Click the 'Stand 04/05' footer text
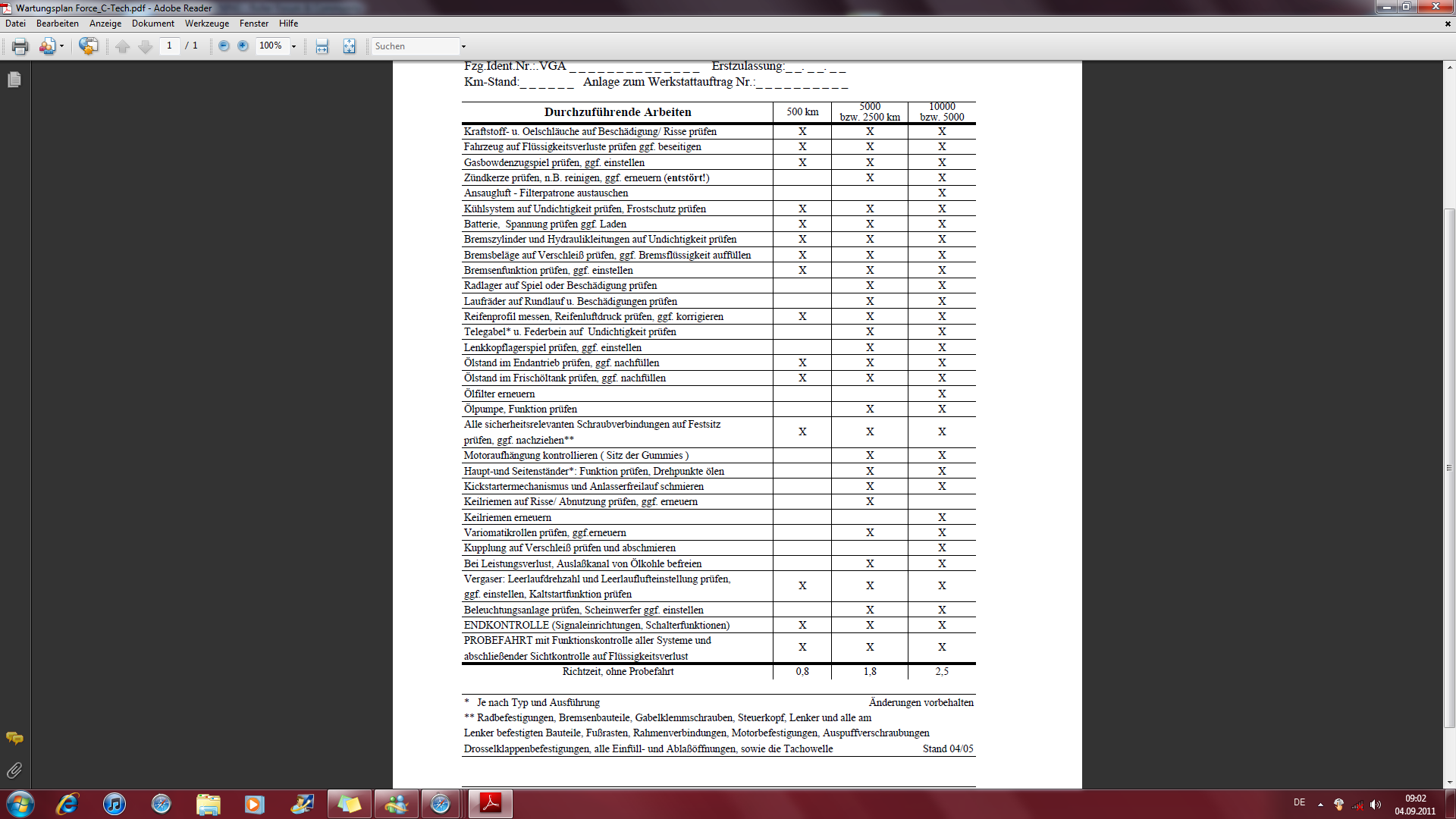 click(x=948, y=749)
